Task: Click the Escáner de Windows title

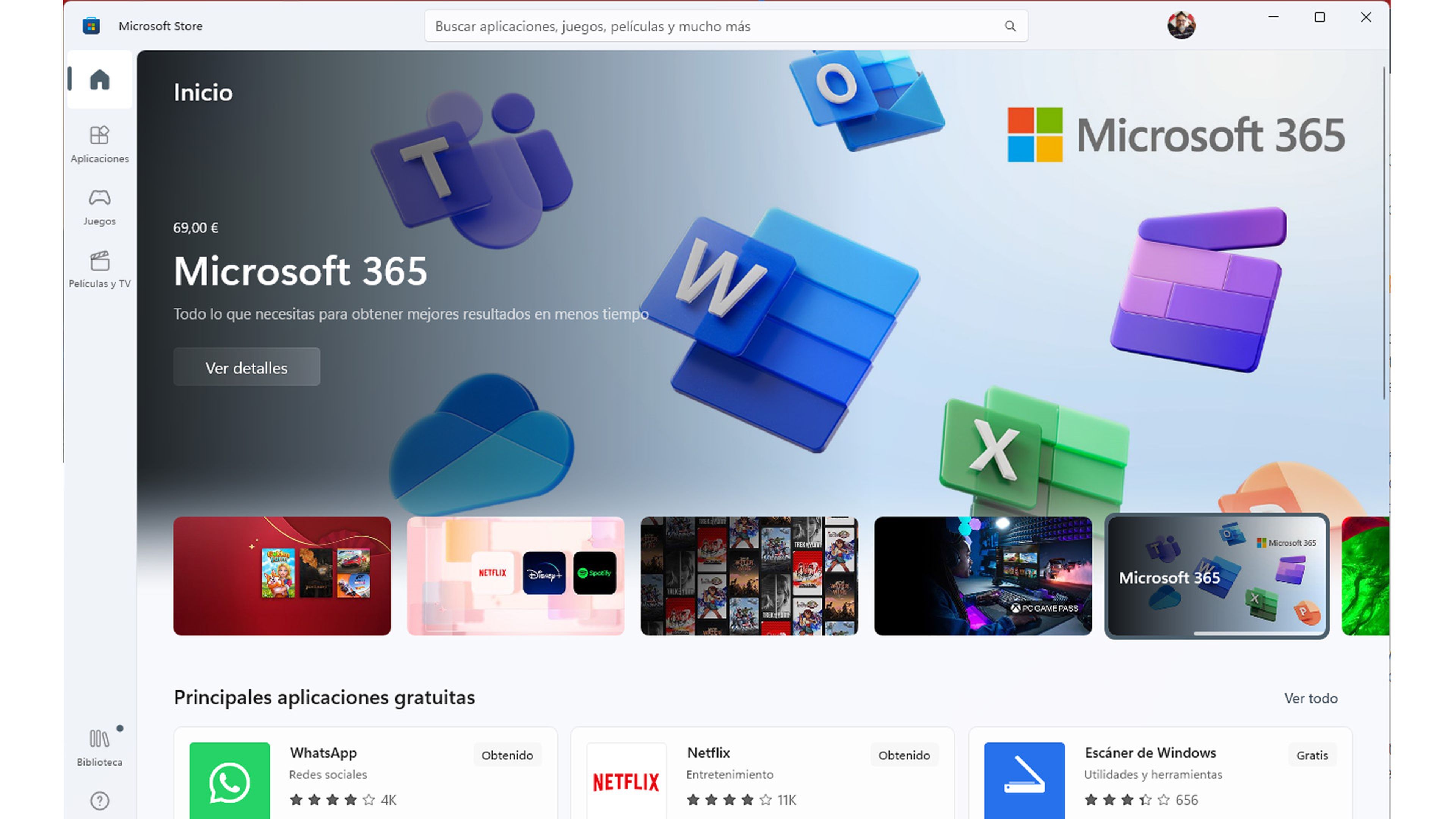Action: click(1150, 752)
